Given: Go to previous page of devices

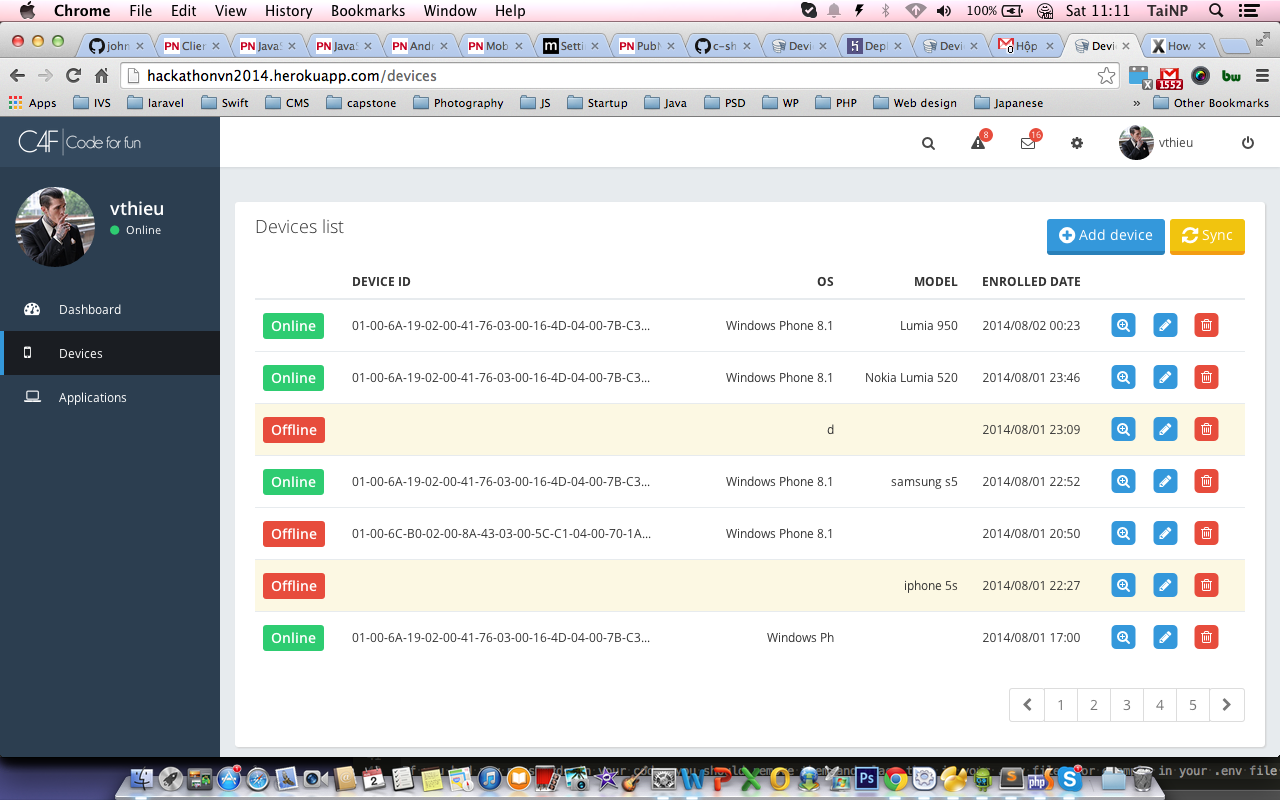Looking at the screenshot, I should (1027, 705).
